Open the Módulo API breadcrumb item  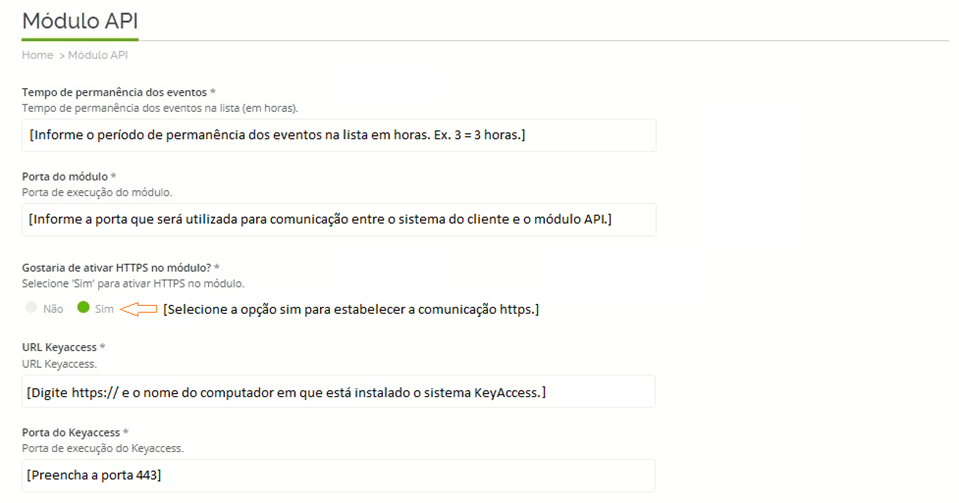98,55
